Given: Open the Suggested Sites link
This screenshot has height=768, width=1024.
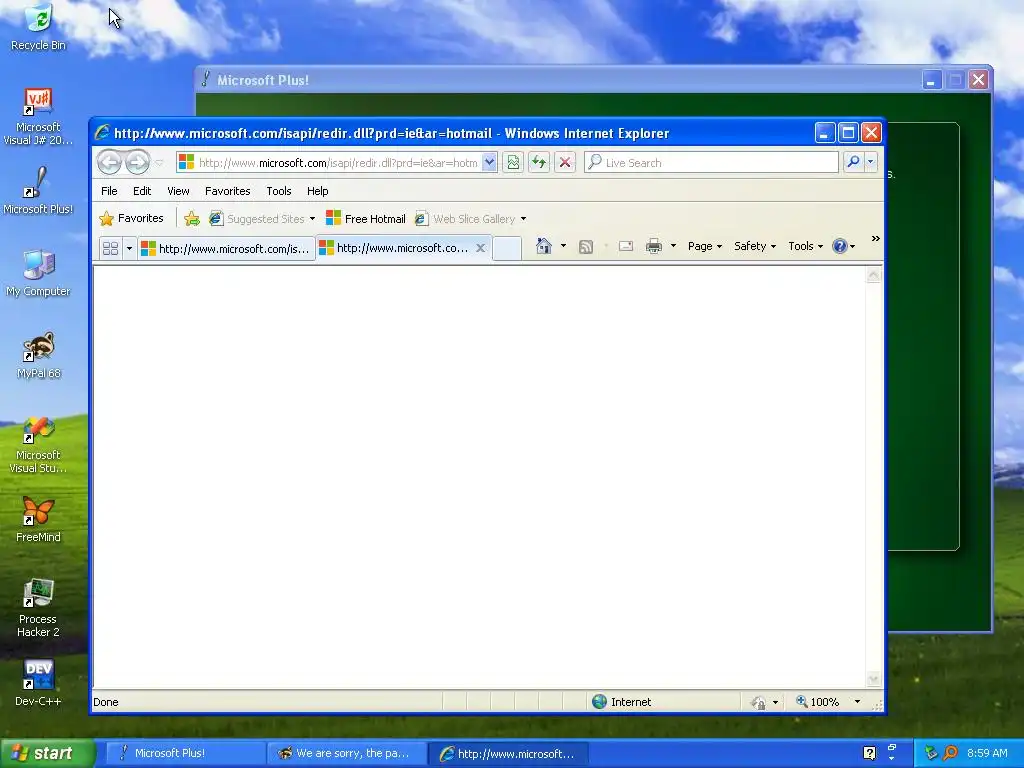Looking at the screenshot, I should (x=257, y=219).
